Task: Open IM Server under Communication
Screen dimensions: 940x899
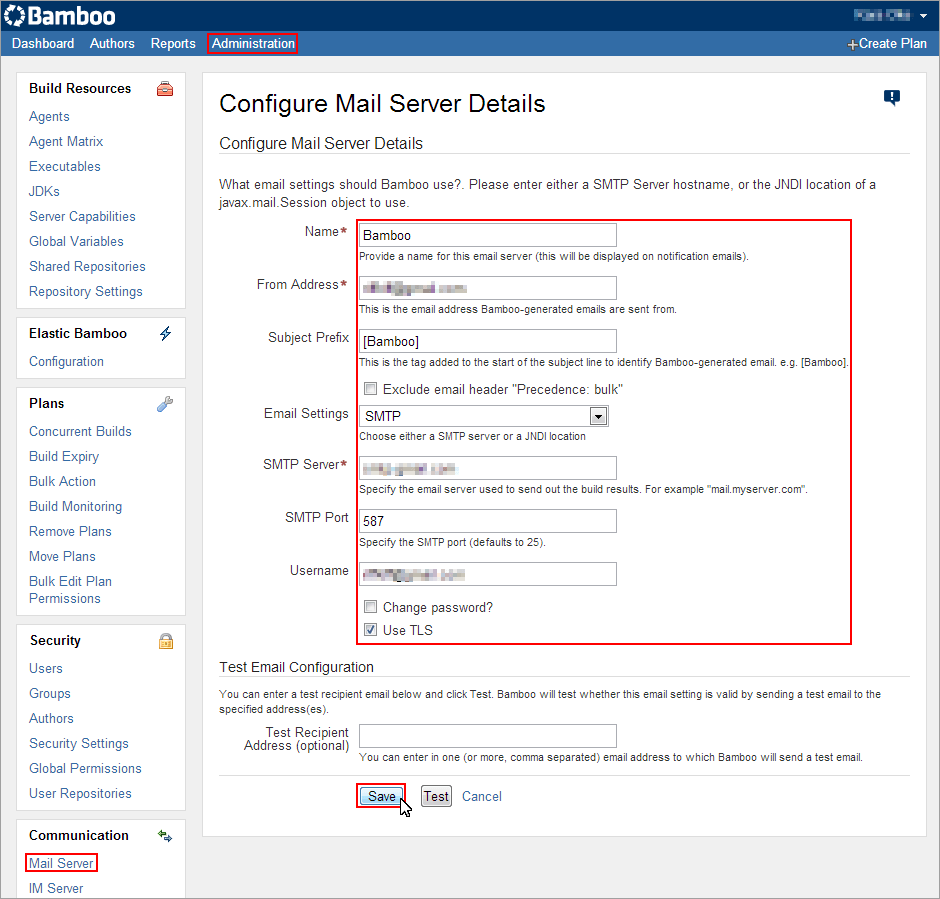Action: point(56,888)
